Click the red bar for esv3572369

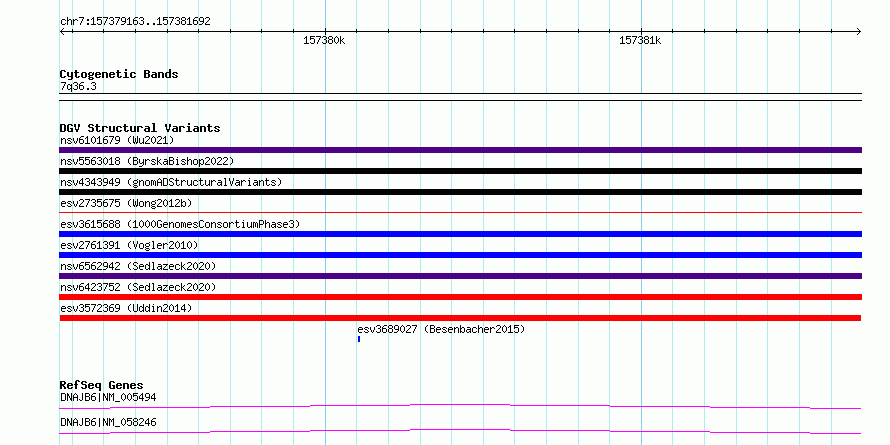tap(460, 318)
